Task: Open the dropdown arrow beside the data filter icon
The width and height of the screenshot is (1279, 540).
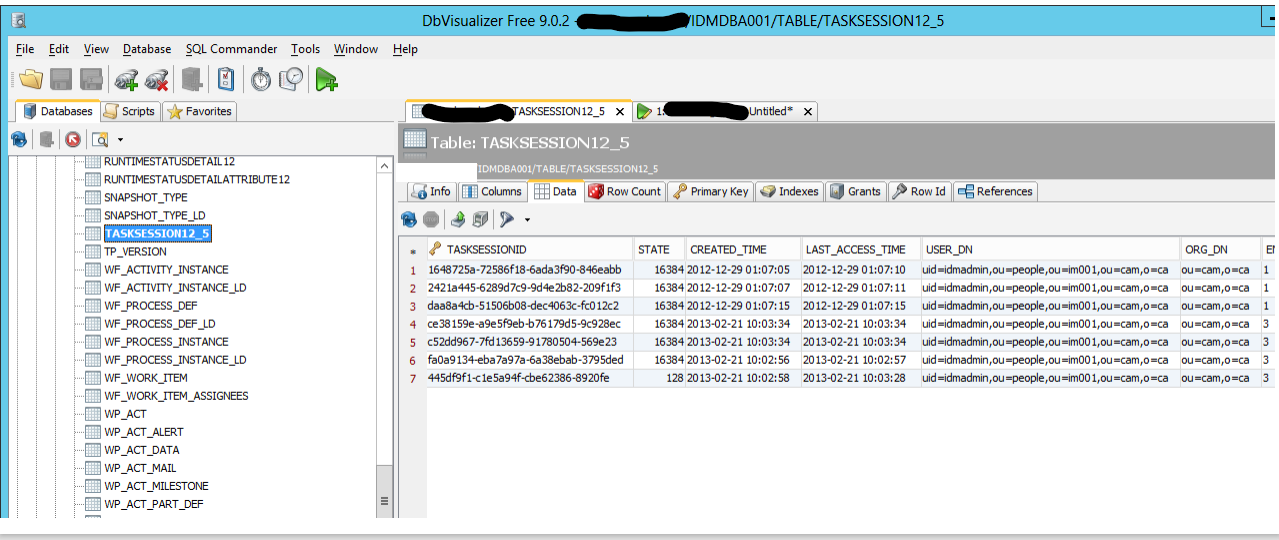Action: (527, 219)
